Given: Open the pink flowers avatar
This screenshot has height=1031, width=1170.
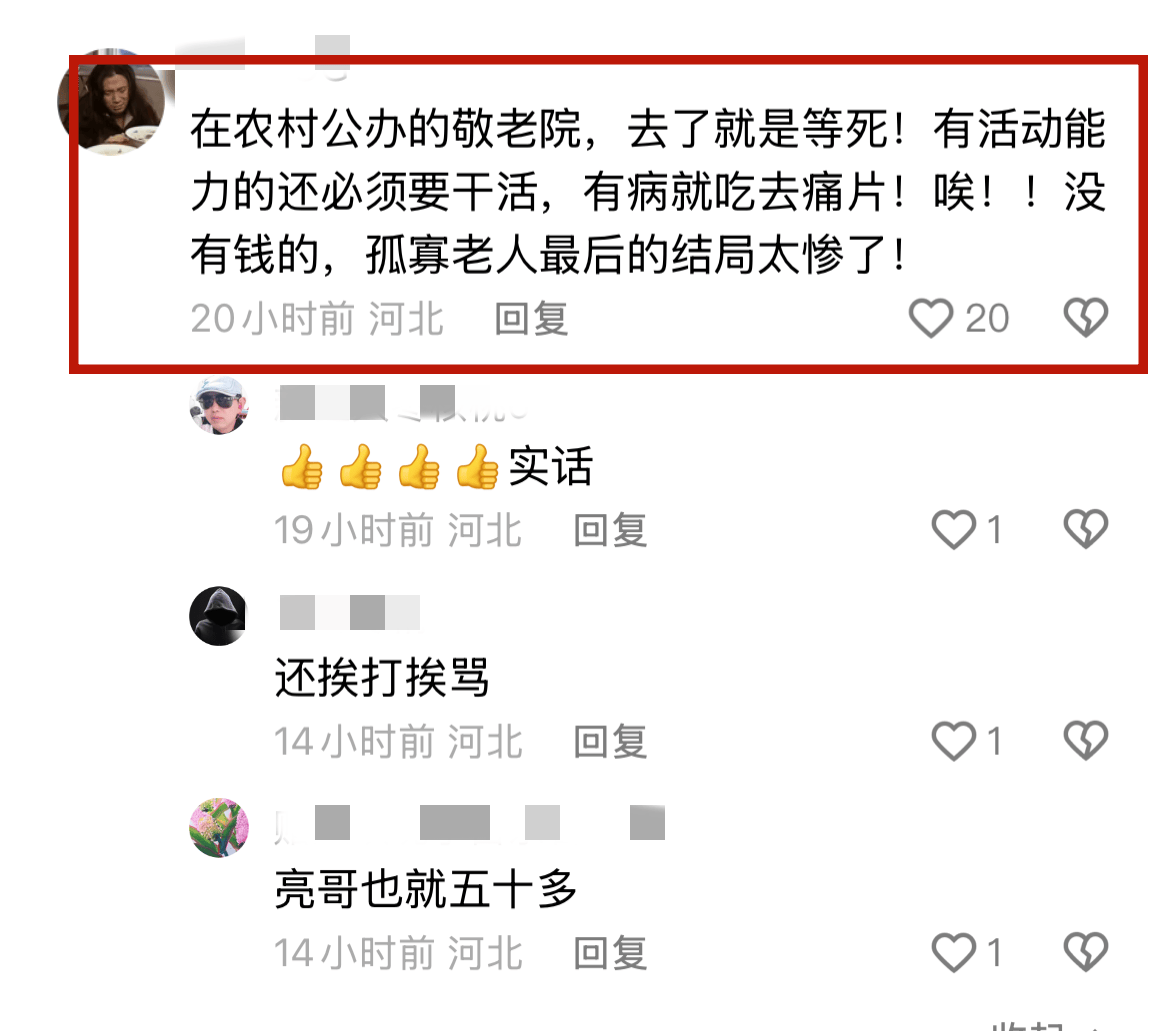Looking at the screenshot, I should [219, 828].
